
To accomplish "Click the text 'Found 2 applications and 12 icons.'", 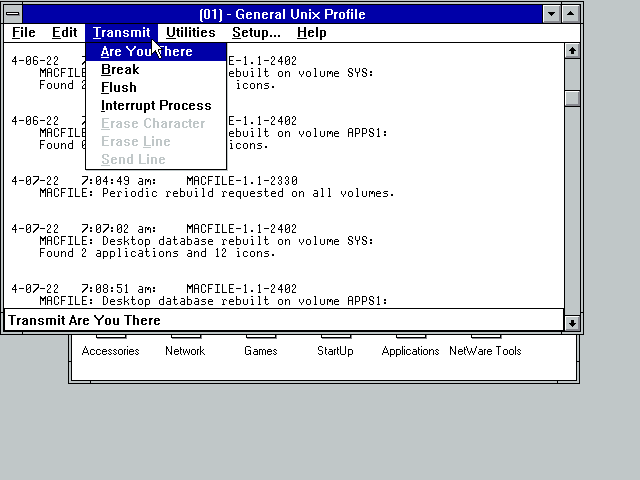I will (x=157, y=253).
